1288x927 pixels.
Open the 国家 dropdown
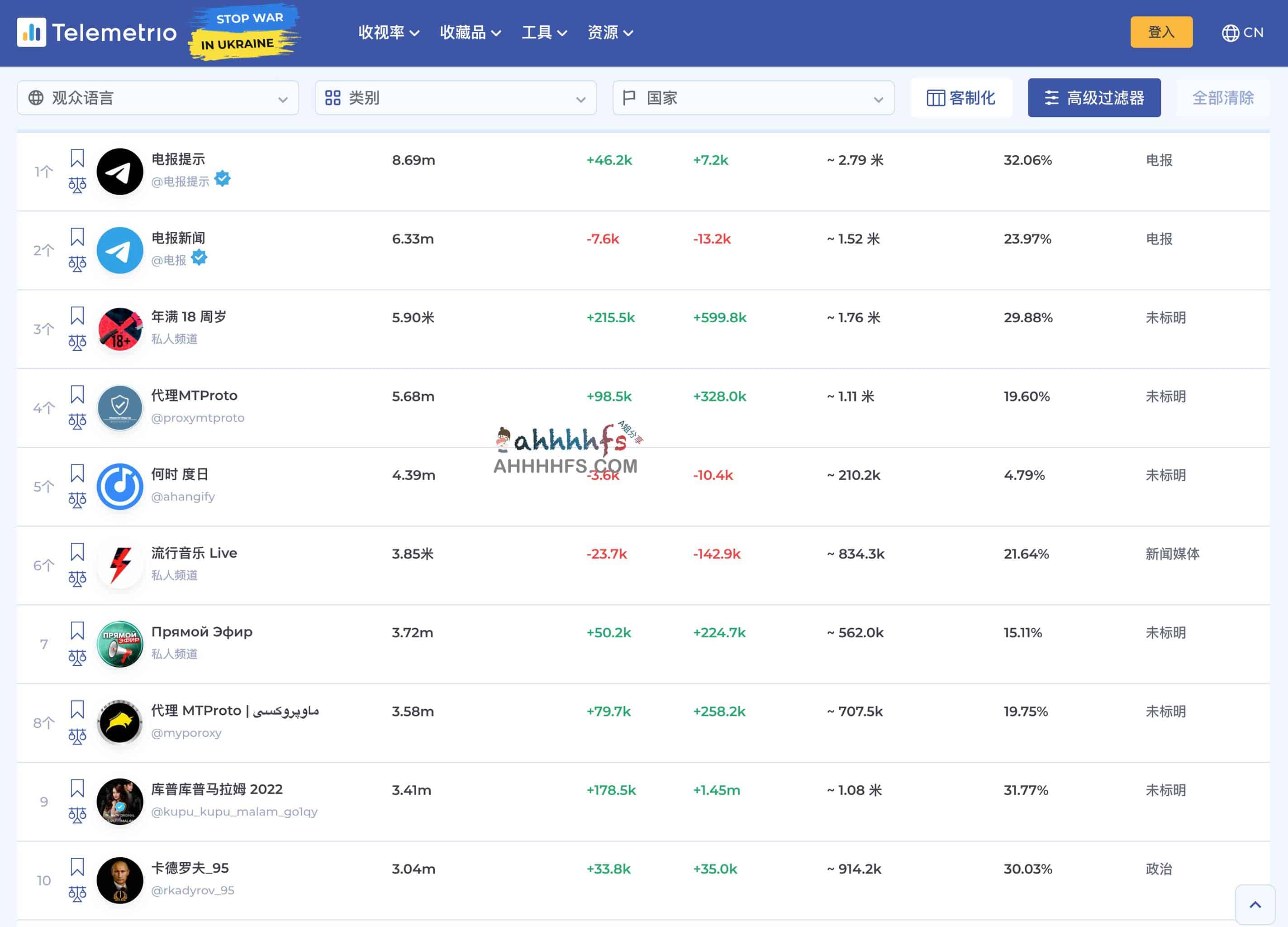click(x=754, y=98)
